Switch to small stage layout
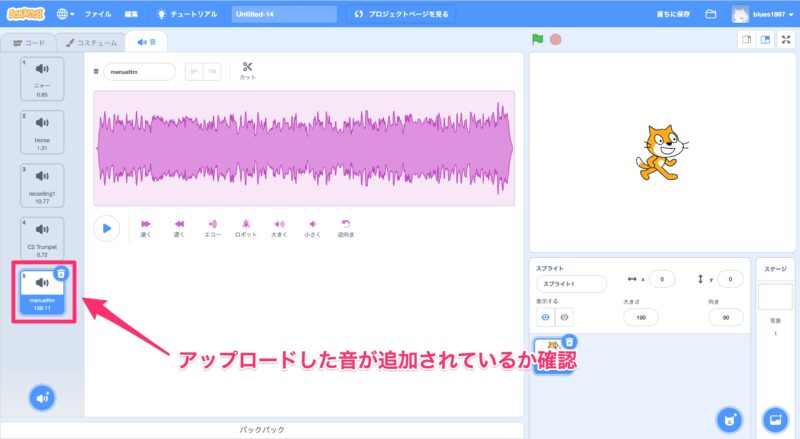The height and width of the screenshot is (439, 800). point(745,39)
